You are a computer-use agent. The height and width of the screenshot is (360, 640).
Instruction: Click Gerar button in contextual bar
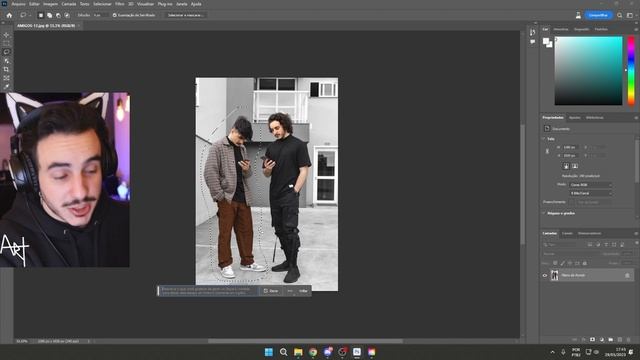[271, 291]
